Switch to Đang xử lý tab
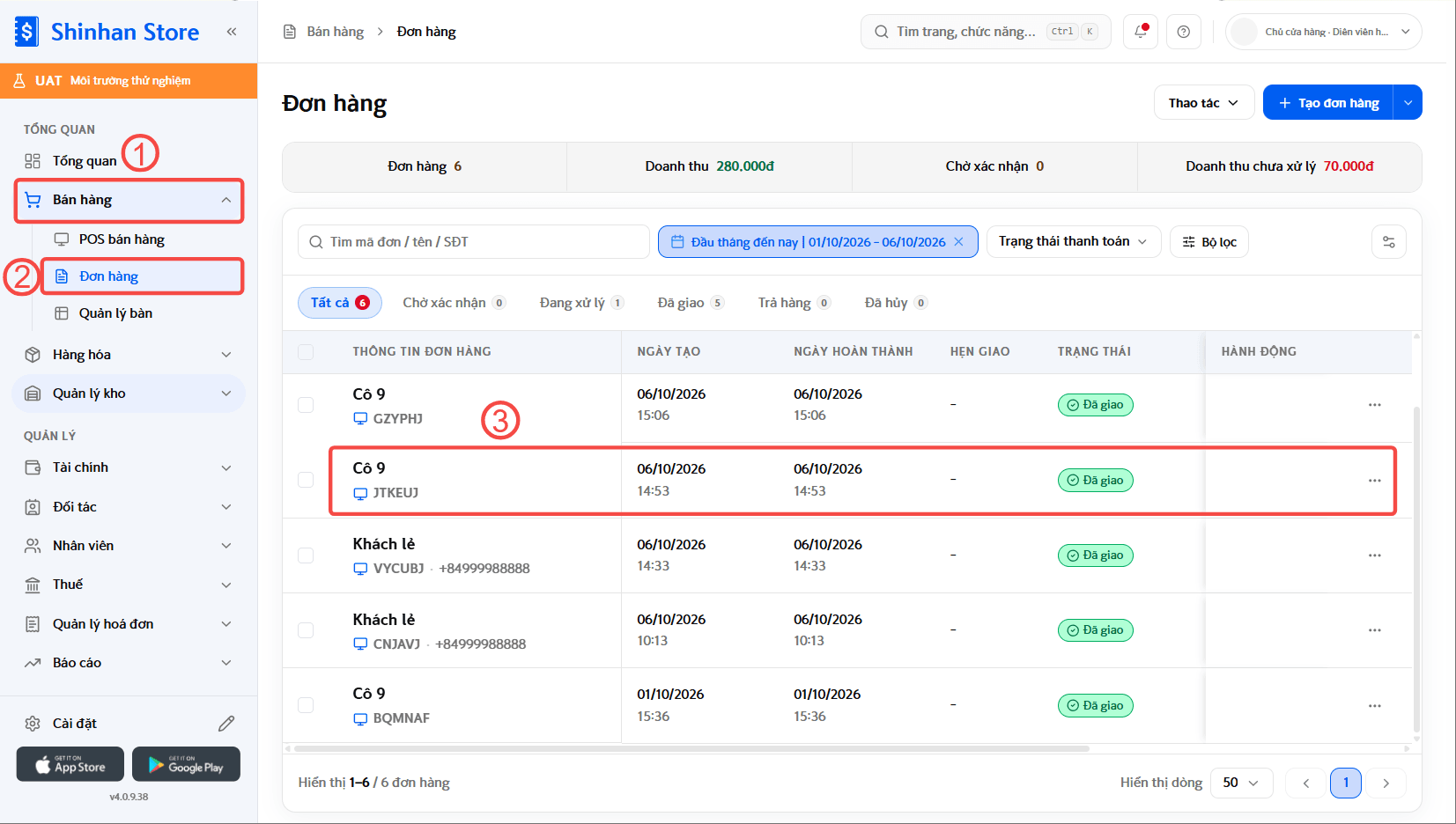 [x=581, y=303]
